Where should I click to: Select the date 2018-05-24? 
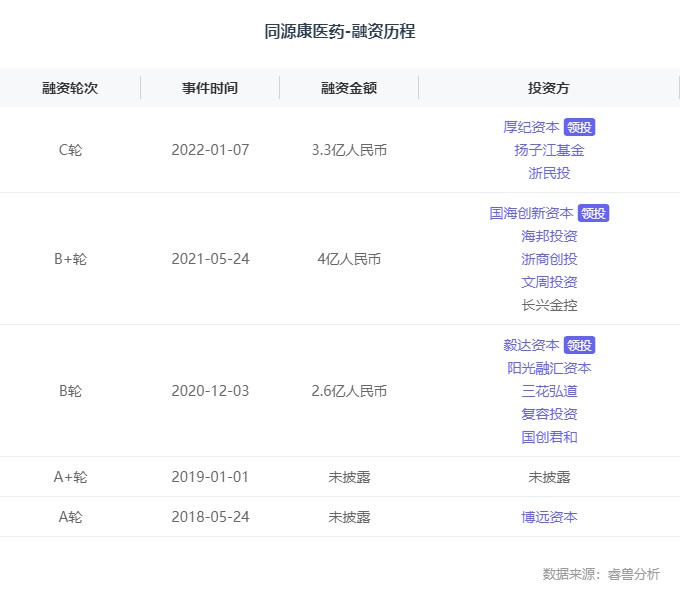click(210, 517)
